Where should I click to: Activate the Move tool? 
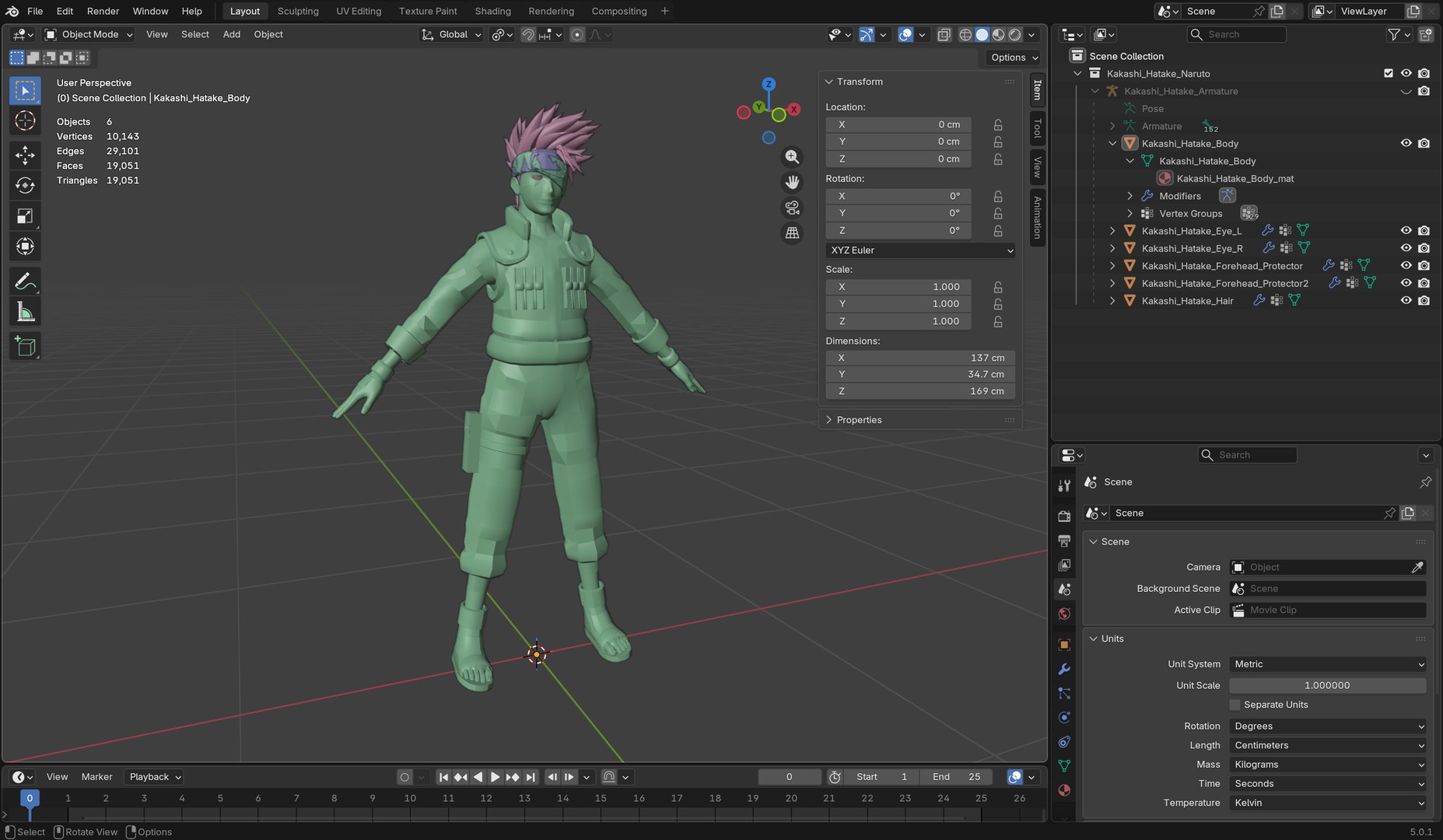[25, 155]
